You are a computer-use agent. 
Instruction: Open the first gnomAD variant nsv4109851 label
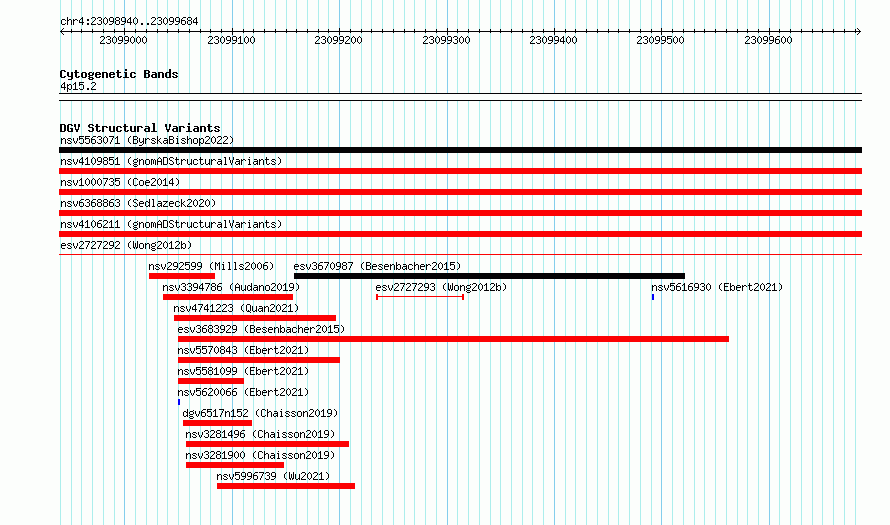pos(171,161)
